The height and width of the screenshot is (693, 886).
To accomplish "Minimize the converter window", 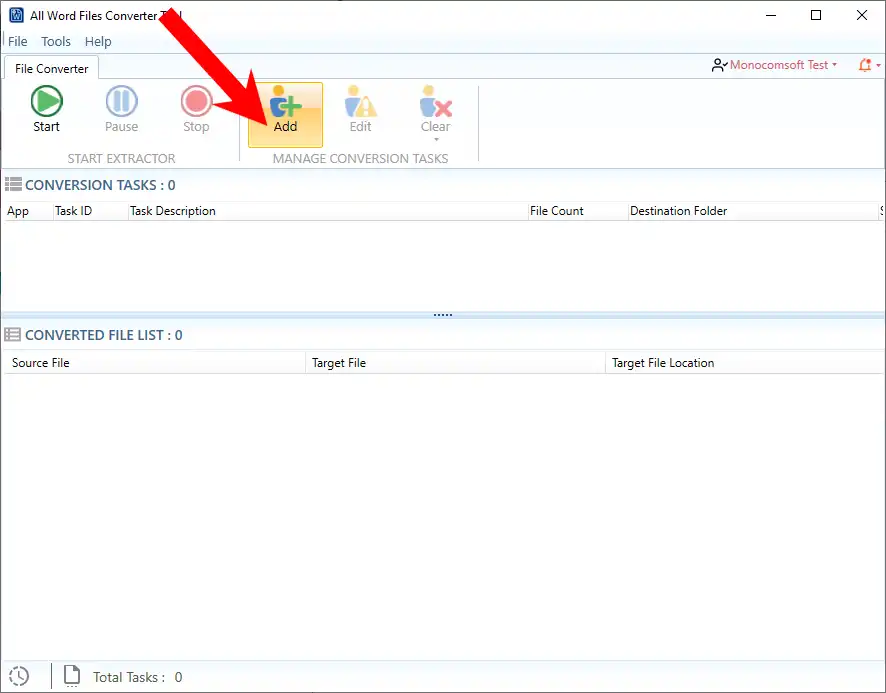I will [771, 15].
